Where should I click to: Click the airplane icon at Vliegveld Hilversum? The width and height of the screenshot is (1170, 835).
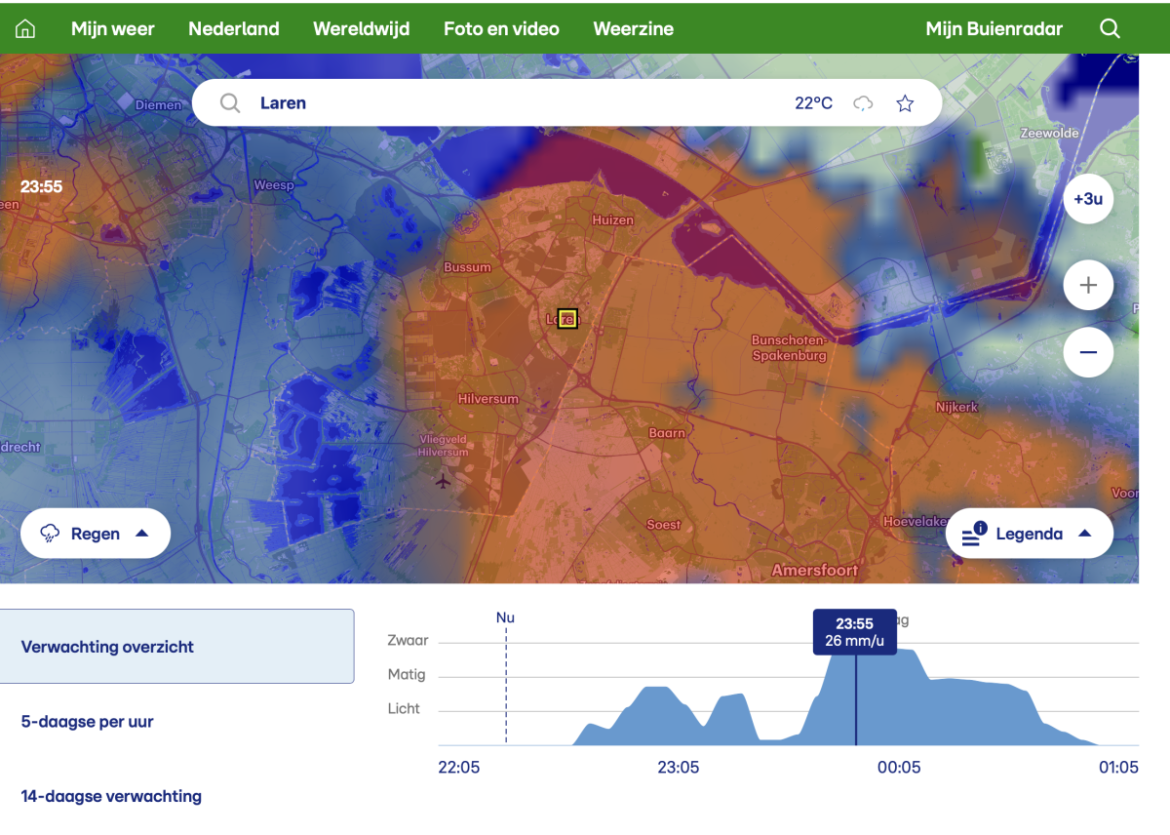[x=443, y=481]
